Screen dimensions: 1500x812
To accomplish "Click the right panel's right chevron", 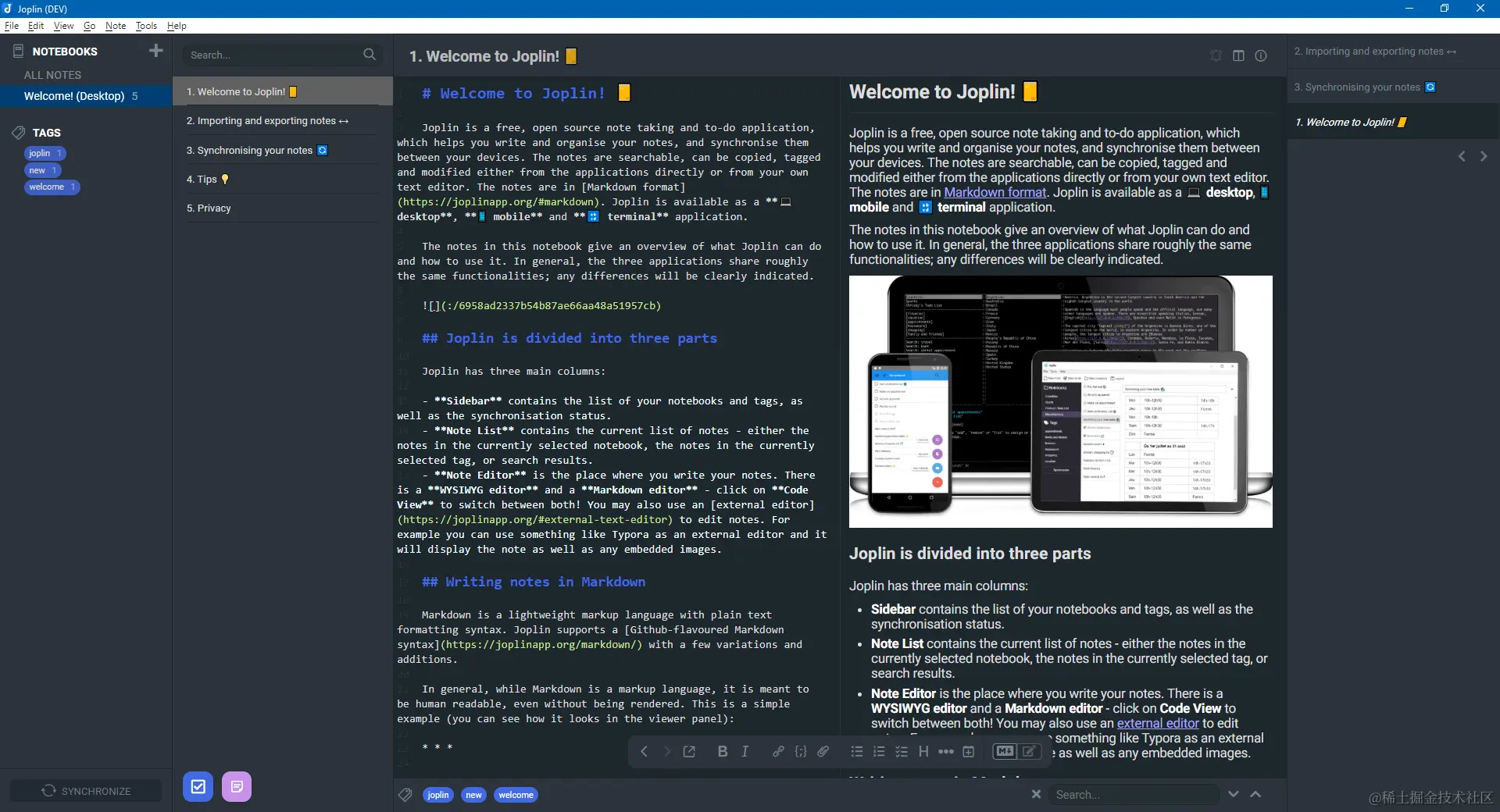I will tap(1484, 156).
